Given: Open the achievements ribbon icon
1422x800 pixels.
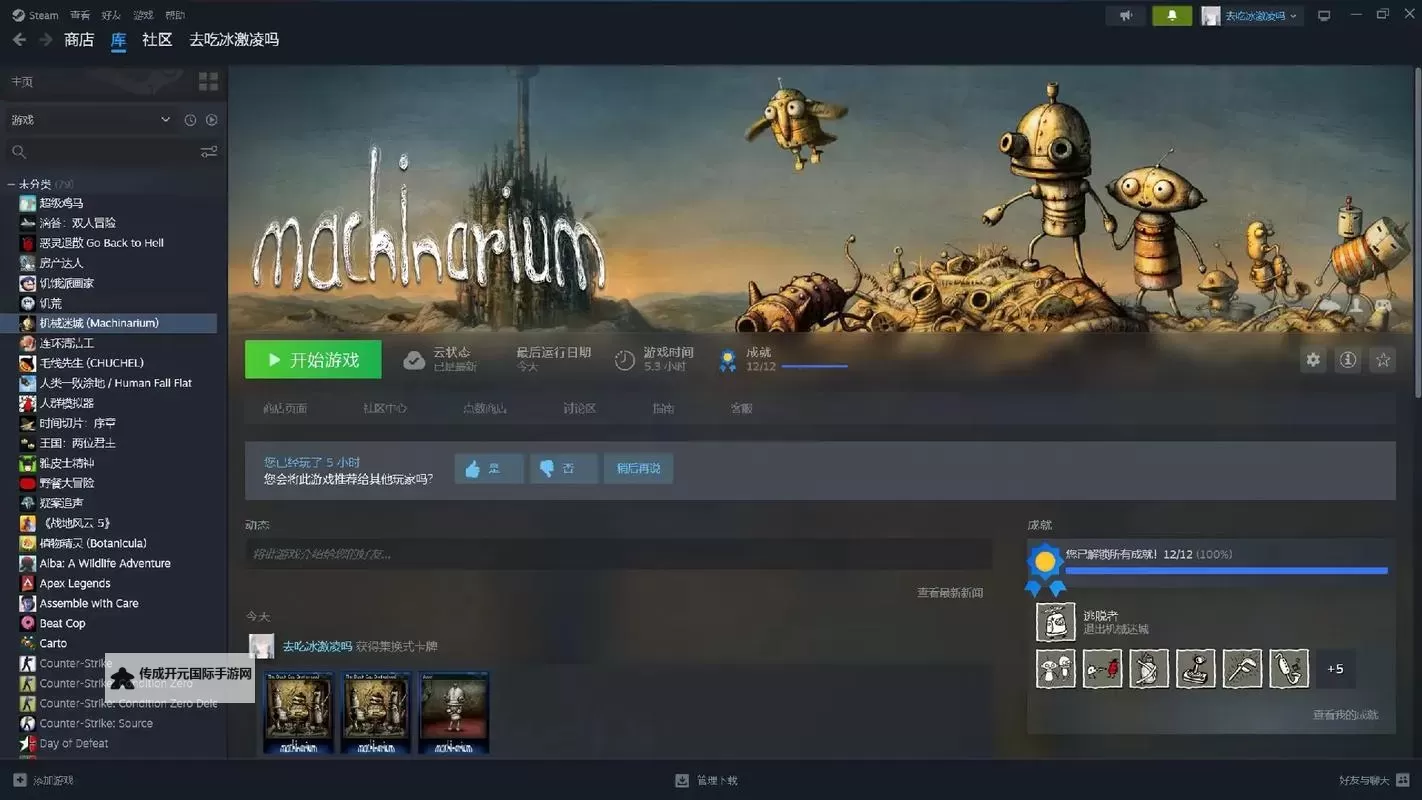Looking at the screenshot, I should 728,360.
